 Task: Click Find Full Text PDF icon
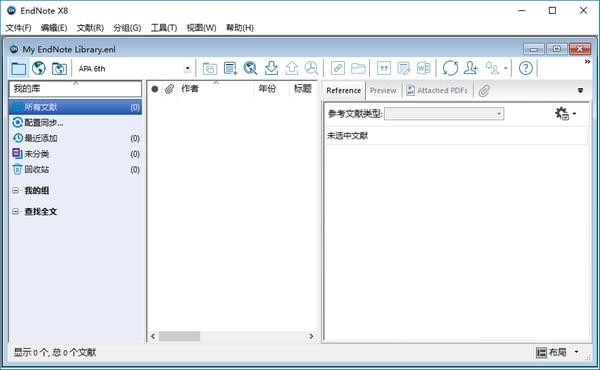311,68
